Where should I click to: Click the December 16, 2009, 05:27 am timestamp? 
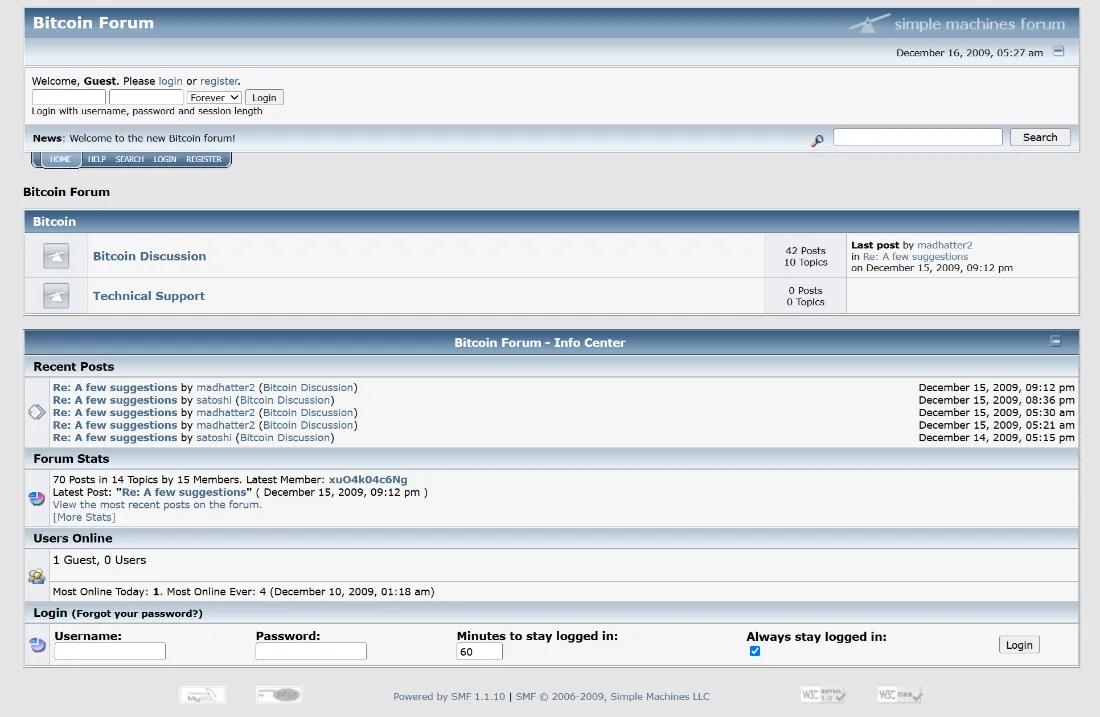click(x=970, y=53)
